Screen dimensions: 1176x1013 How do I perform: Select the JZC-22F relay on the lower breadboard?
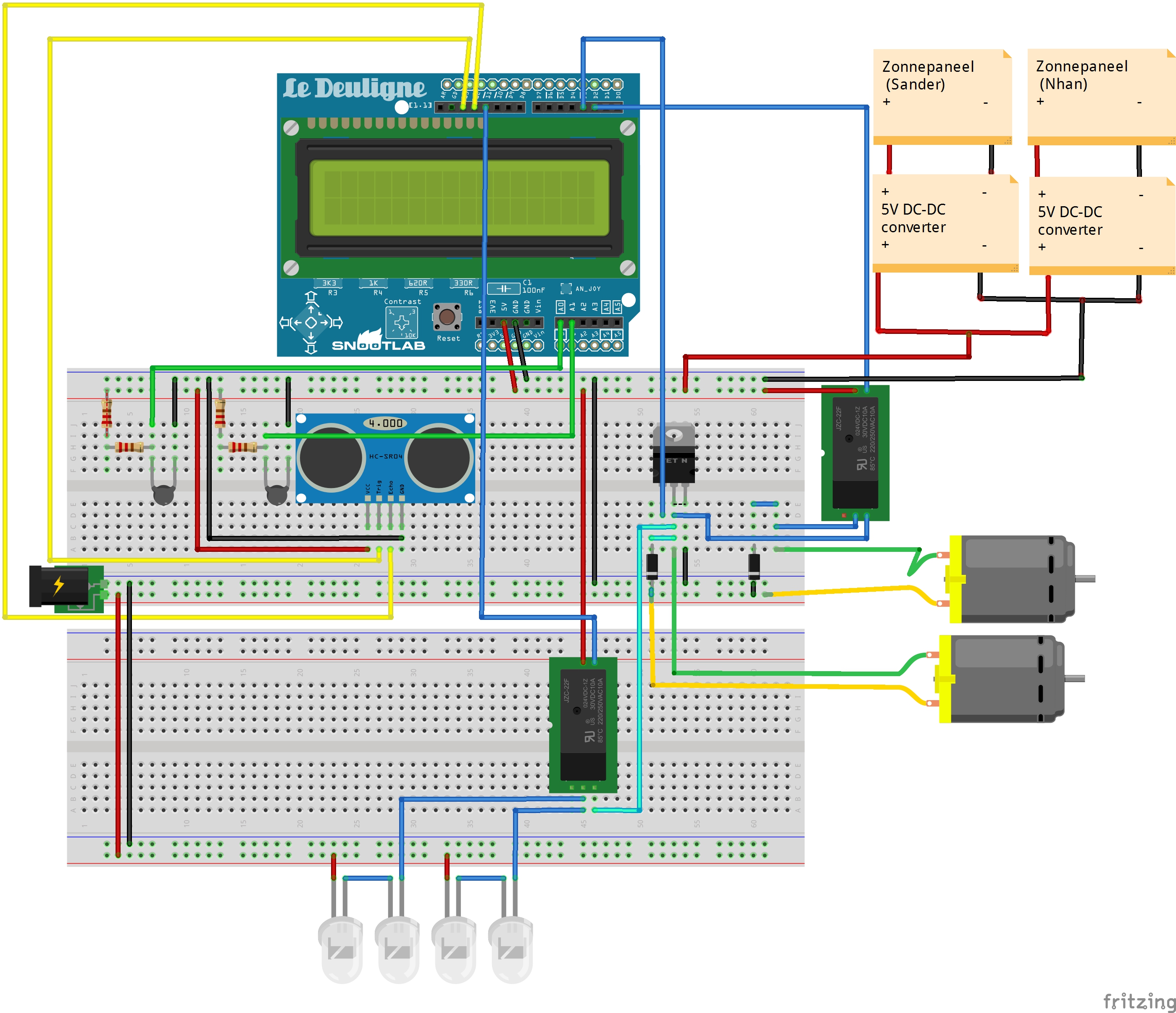pos(583,725)
